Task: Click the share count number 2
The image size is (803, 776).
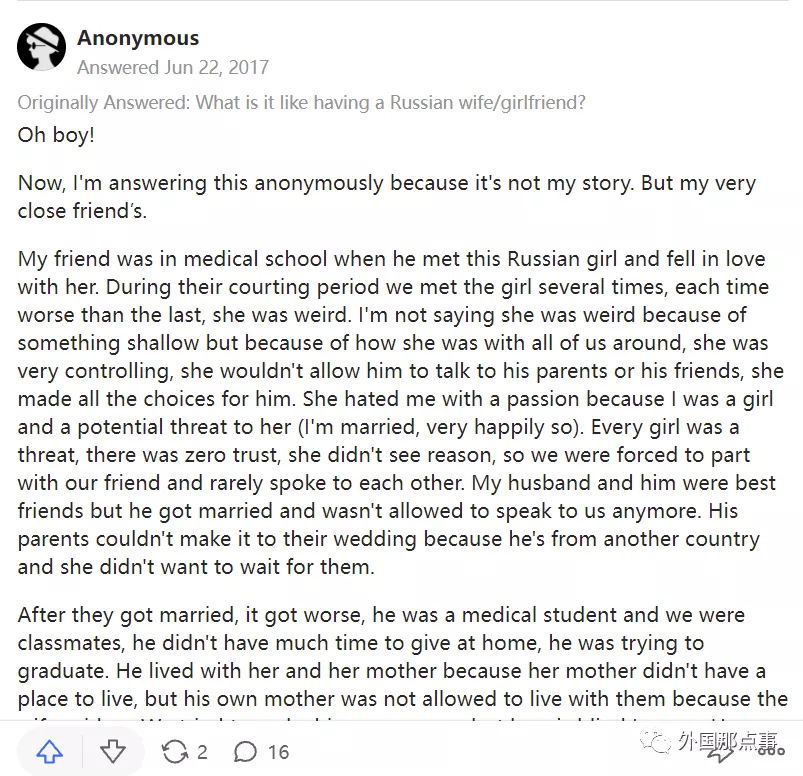Action: [x=202, y=752]
